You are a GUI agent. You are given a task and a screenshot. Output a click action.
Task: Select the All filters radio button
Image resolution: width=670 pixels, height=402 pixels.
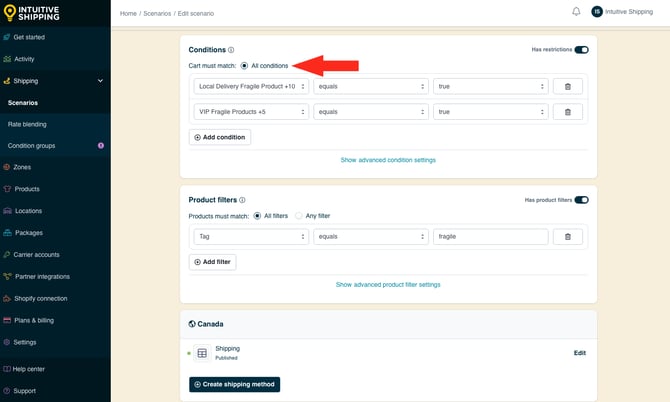coord(257,216)
